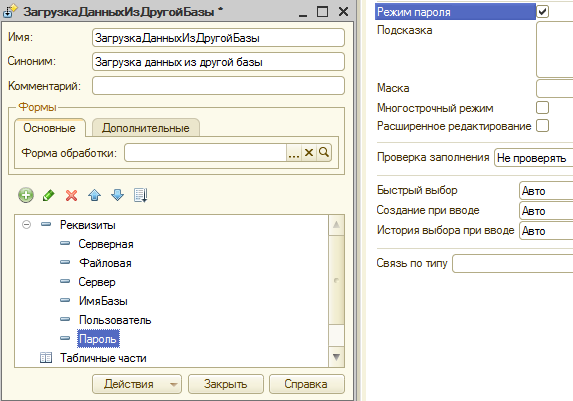Enable Расширенное редактирование checkbox

pyautogui.click(x=543, y=125)
